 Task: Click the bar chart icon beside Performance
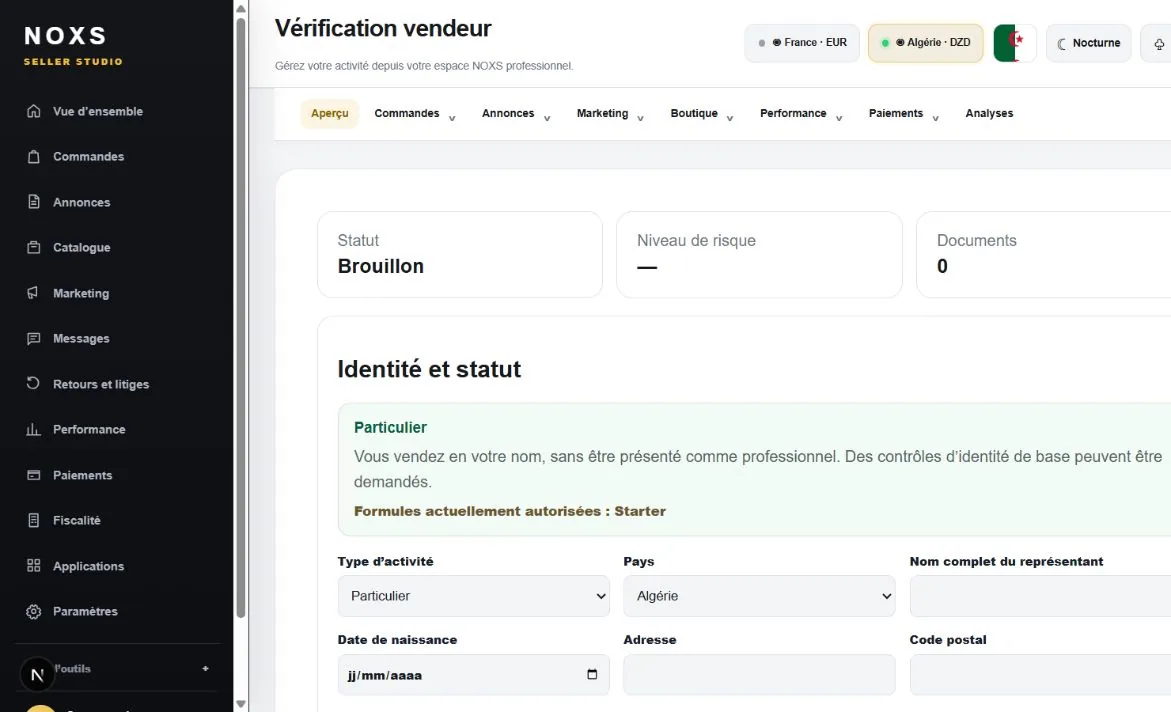pyautogui.click(x=34, y=430)
